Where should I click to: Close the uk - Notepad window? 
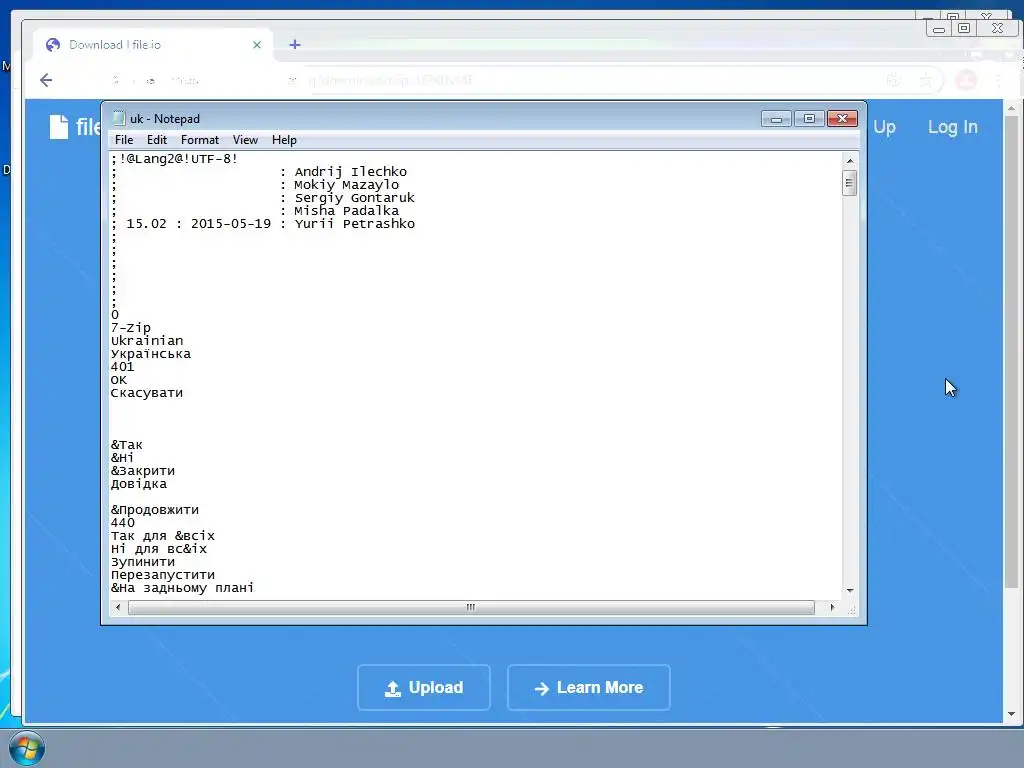coord(842,119)
